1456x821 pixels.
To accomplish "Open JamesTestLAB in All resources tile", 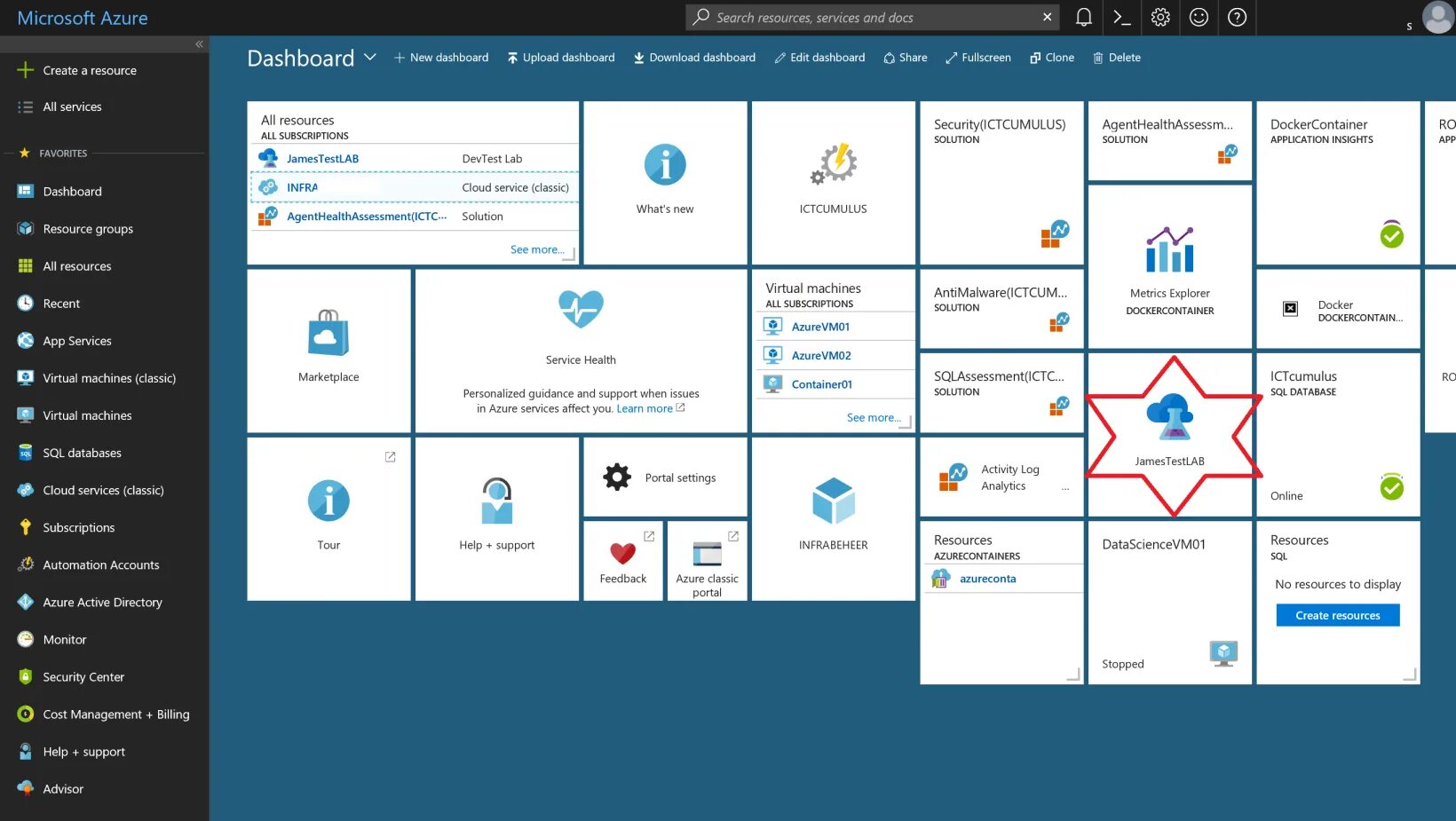I will coord(322,159).
